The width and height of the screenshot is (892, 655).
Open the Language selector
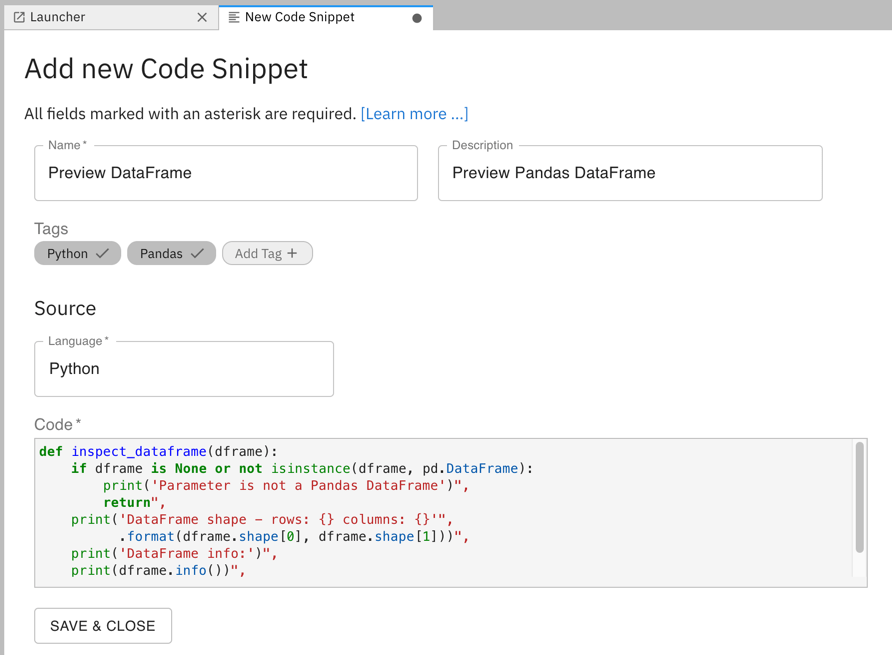(x=184, y=368)
